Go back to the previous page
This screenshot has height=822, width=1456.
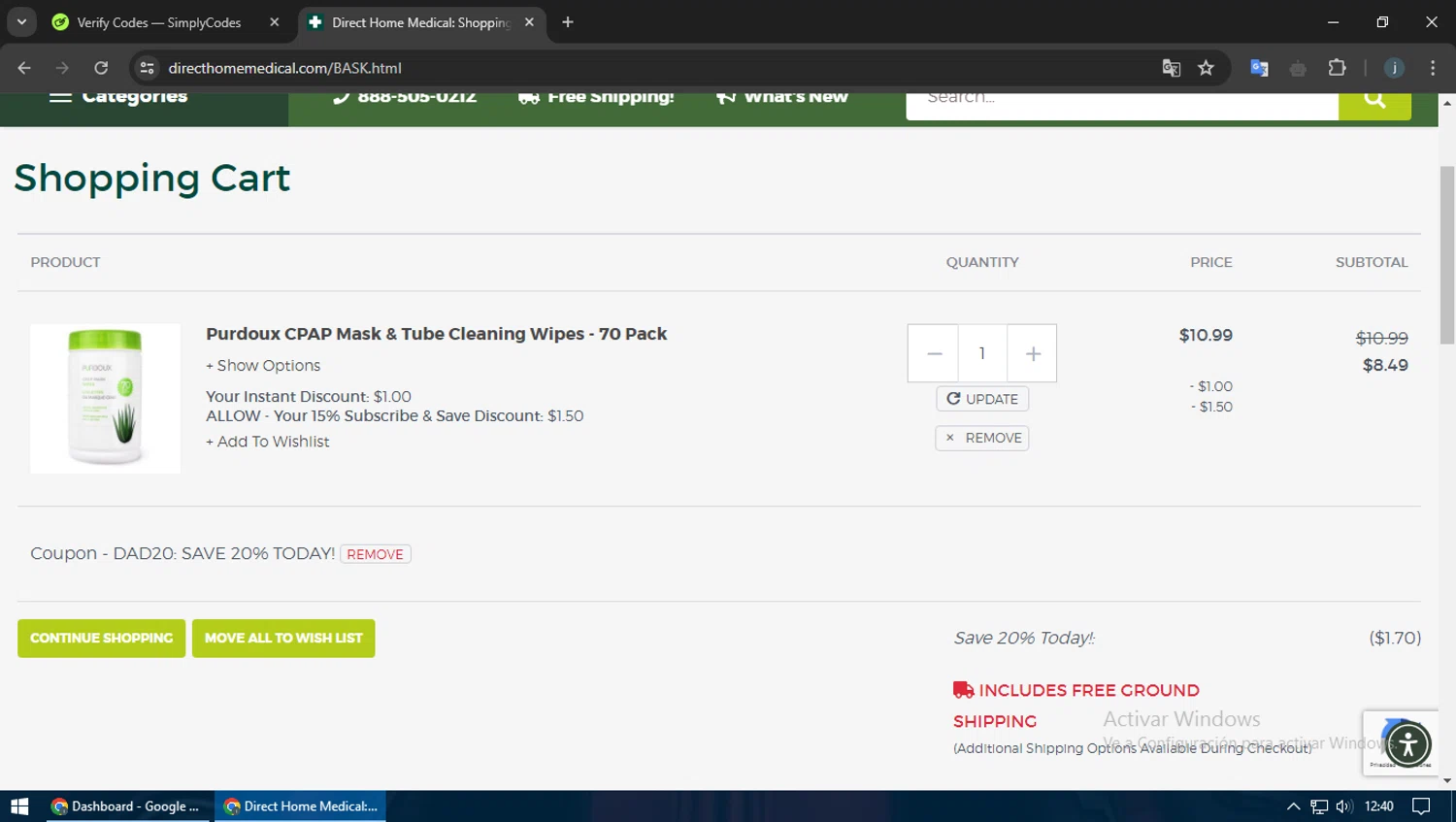pos(24,68)
